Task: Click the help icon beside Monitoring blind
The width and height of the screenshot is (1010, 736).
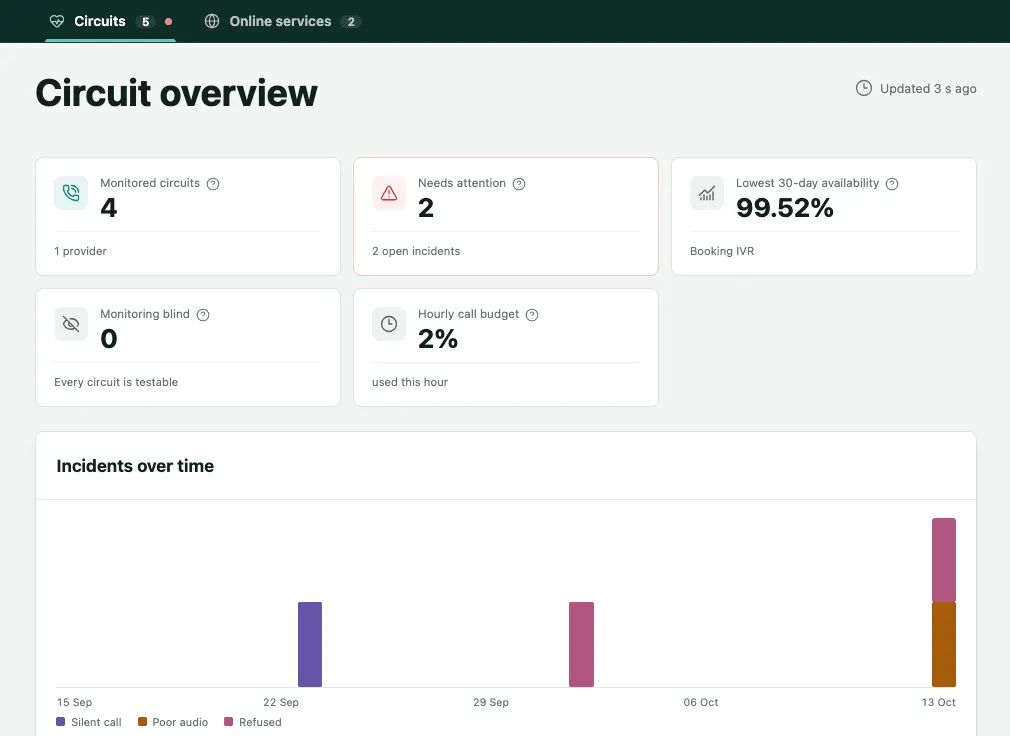Action: (x=203, y=315)
